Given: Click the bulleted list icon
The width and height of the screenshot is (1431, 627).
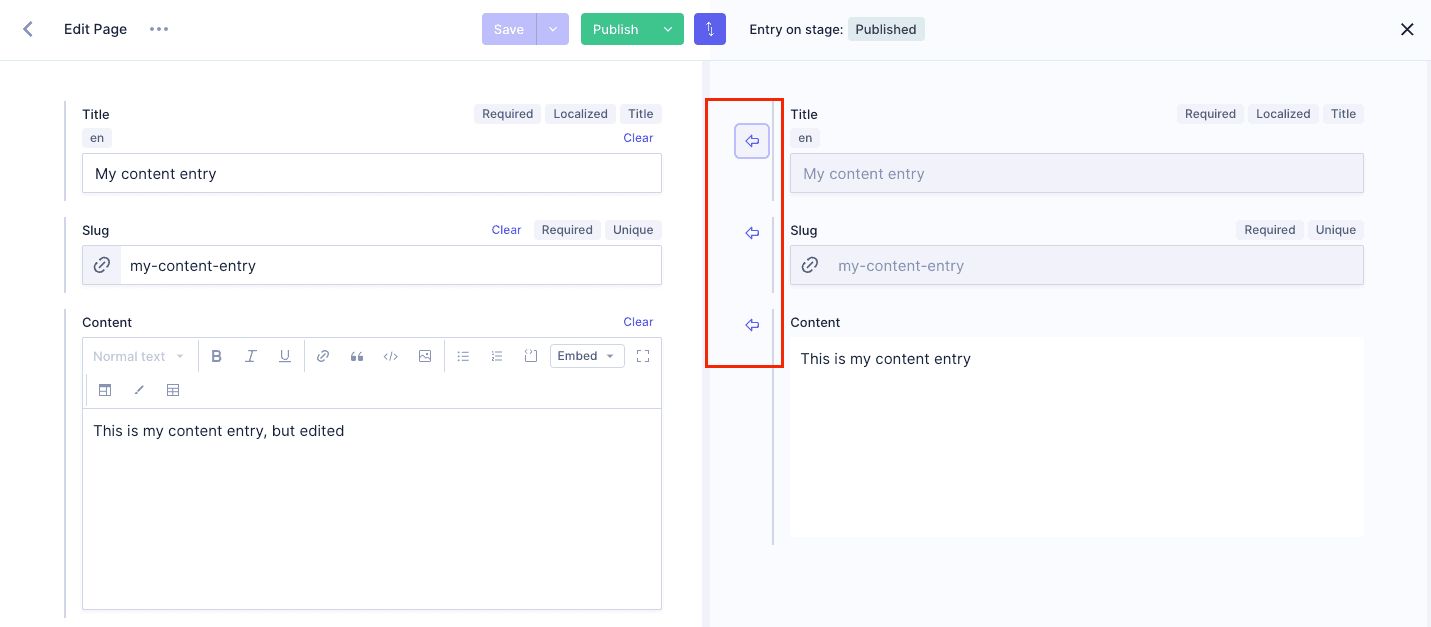Looking at the screenshot, I should [463, 356].
